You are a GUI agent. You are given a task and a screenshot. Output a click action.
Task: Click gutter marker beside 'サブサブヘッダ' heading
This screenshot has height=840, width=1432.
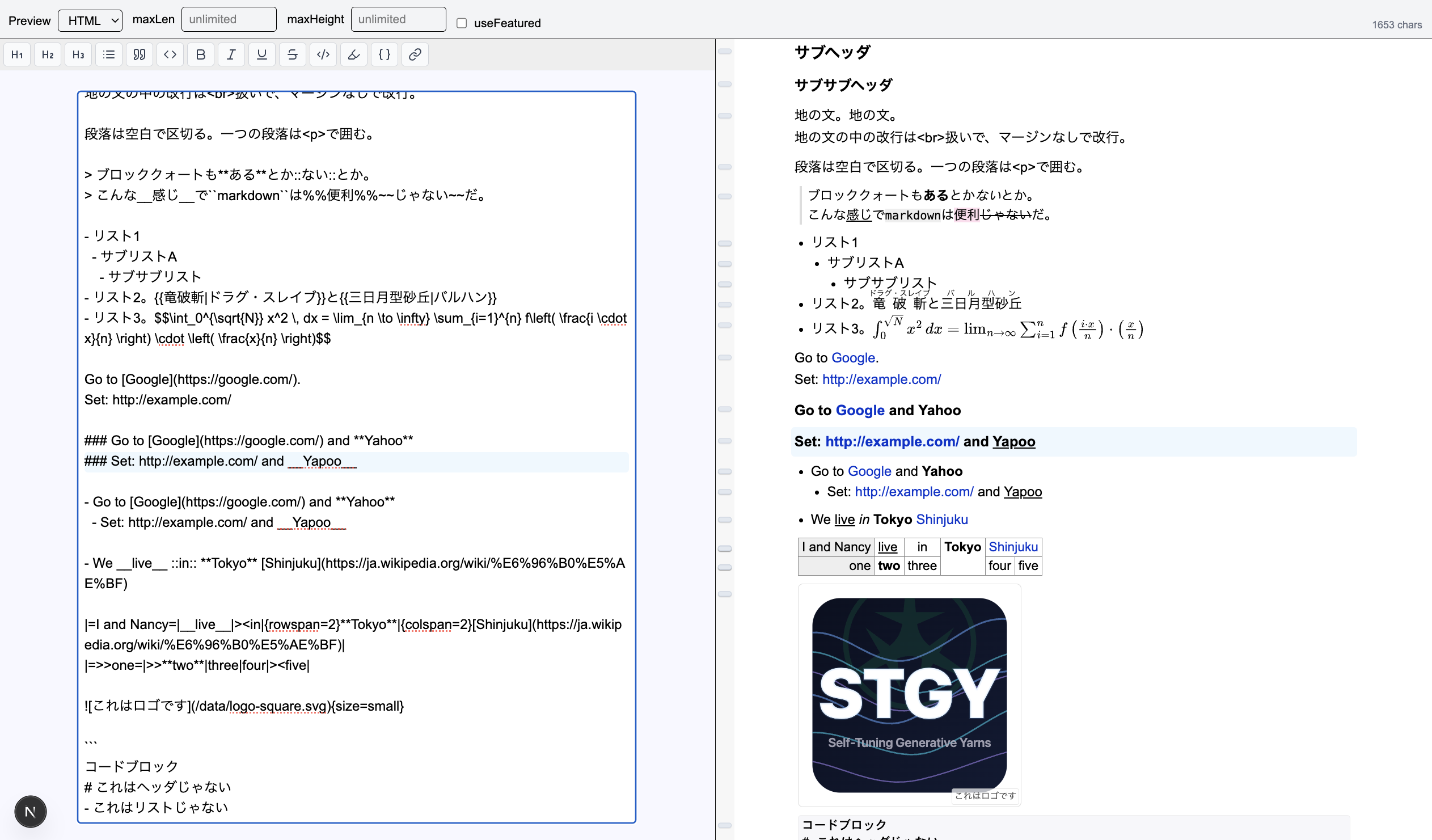(x=725, y=85)
